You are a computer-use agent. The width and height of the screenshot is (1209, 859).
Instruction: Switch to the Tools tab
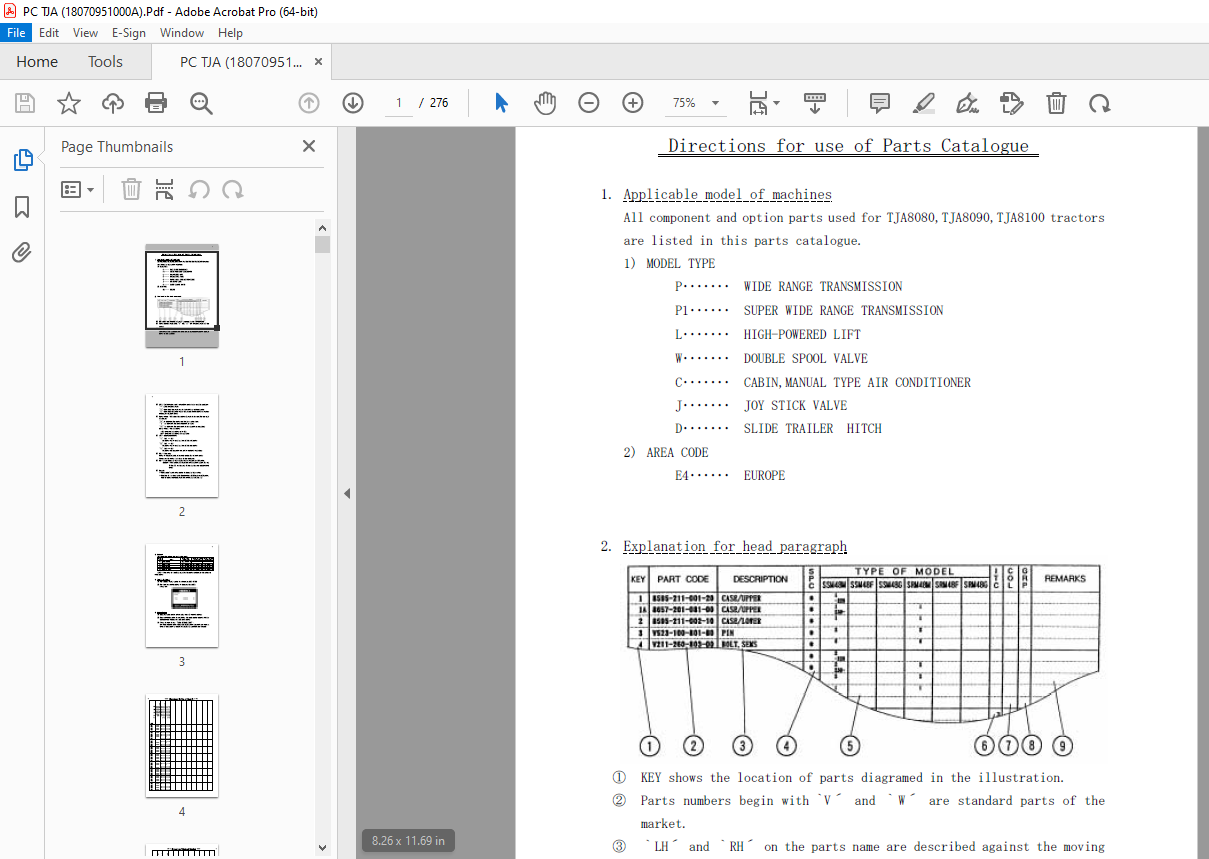pos(105,62)
